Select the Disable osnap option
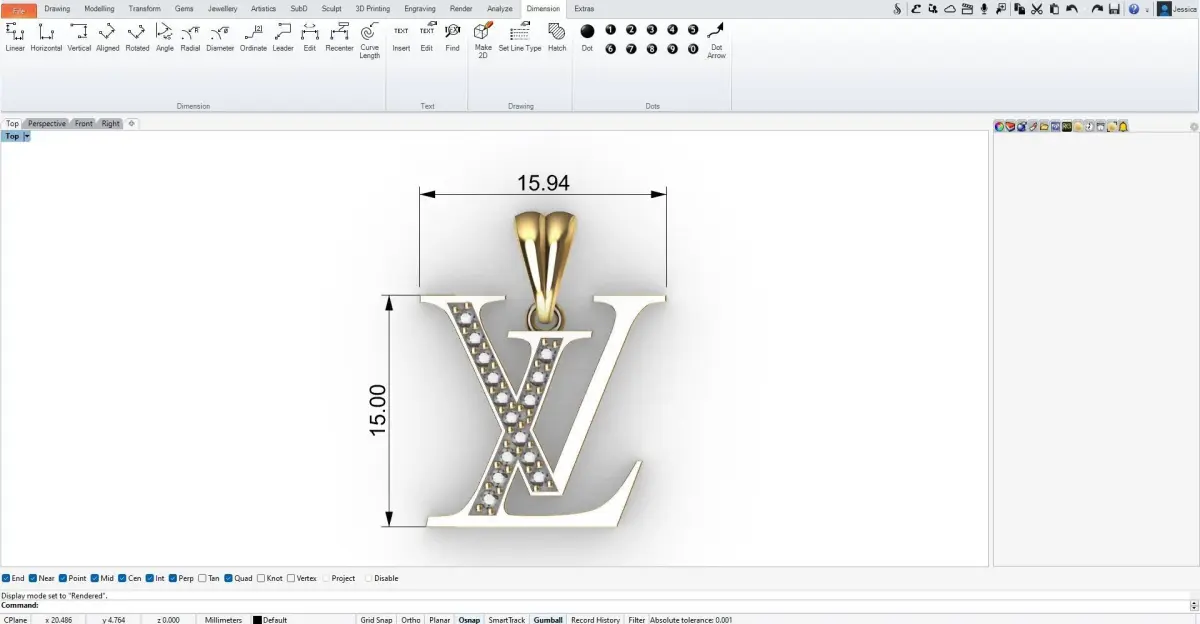The width and height of the screenshot is (1200, 624). tap(368, 578)
